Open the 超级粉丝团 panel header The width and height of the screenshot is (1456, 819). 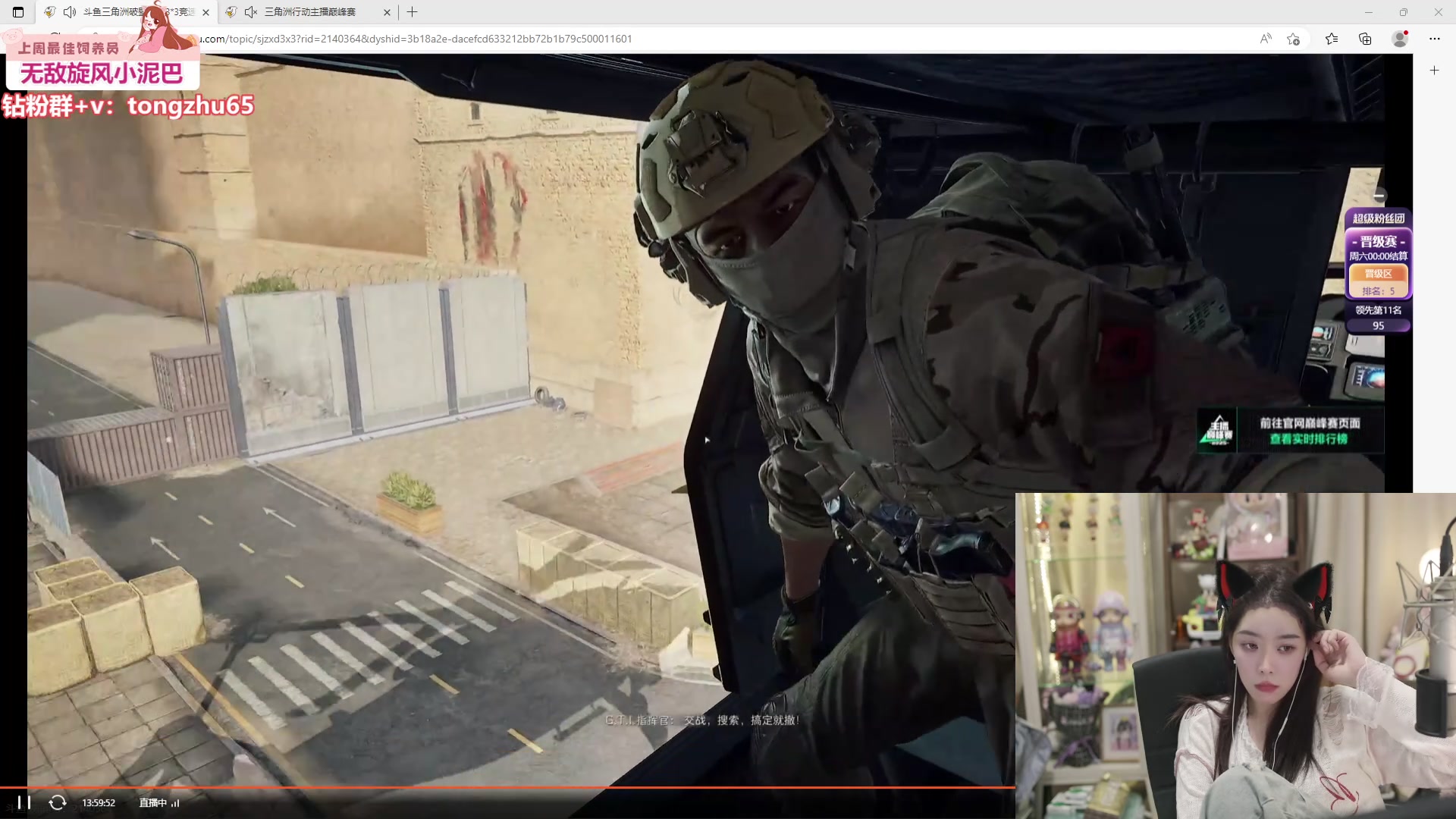click(1379, 218)
